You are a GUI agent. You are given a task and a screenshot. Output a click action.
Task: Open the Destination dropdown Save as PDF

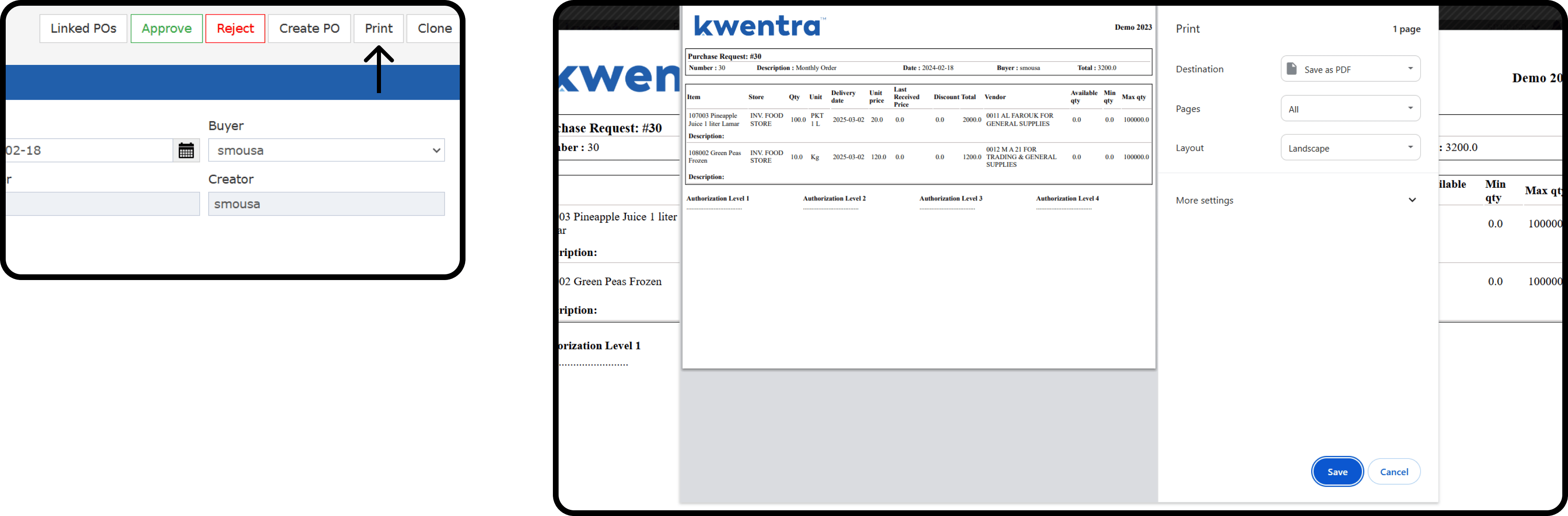click(x=1350, y=69)
